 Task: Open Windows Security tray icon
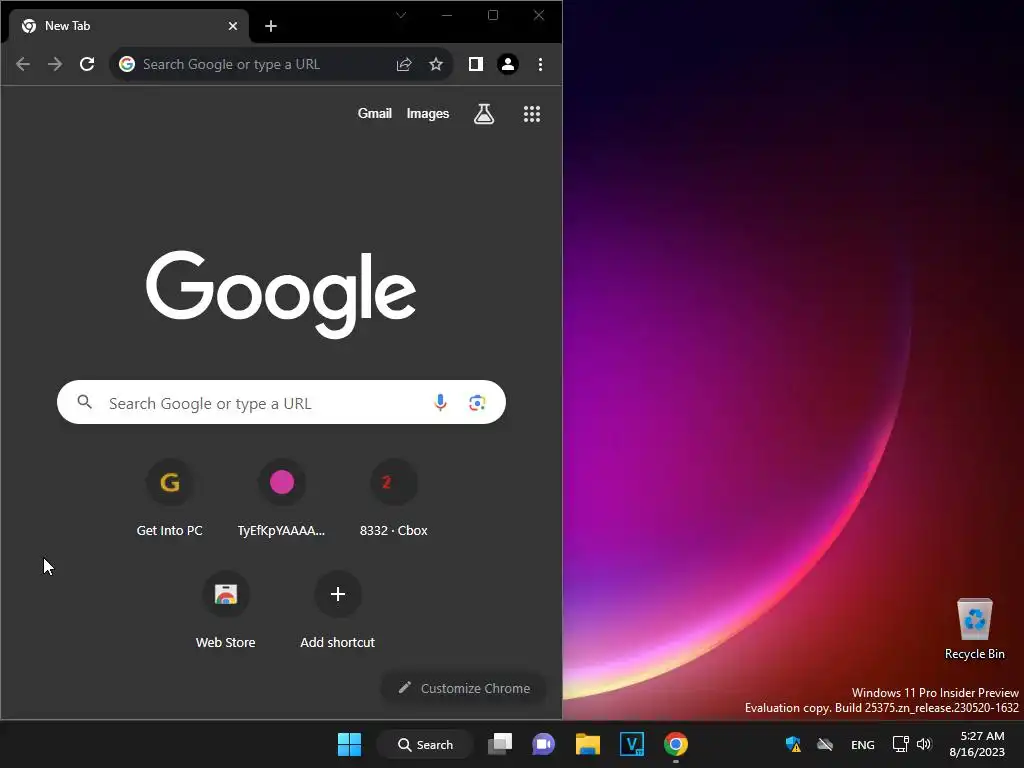tap(793, 744)
